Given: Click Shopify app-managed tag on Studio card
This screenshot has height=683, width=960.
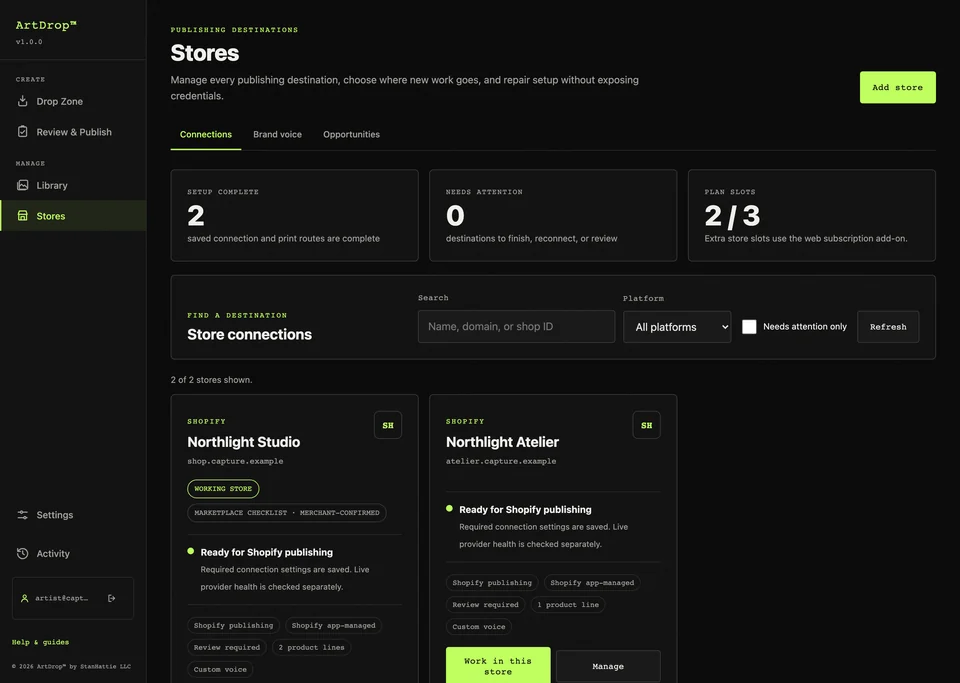Looking at the screenshot, I should coord(333,625).
